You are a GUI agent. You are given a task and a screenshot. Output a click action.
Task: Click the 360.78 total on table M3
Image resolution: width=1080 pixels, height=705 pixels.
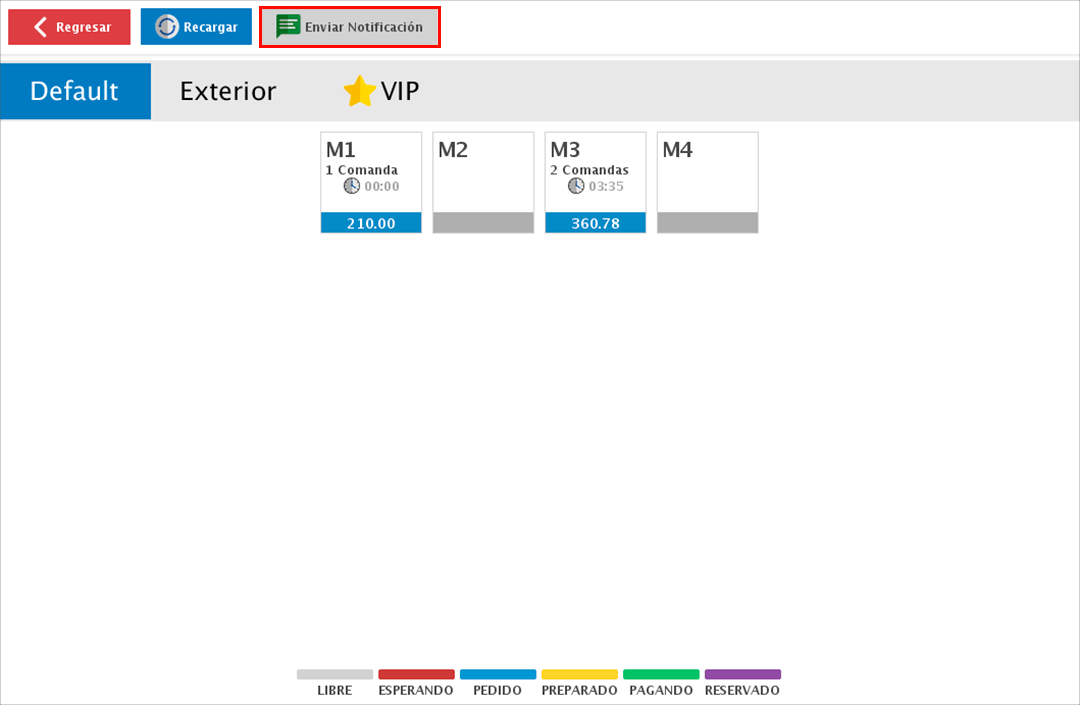[x=595, y=223]
